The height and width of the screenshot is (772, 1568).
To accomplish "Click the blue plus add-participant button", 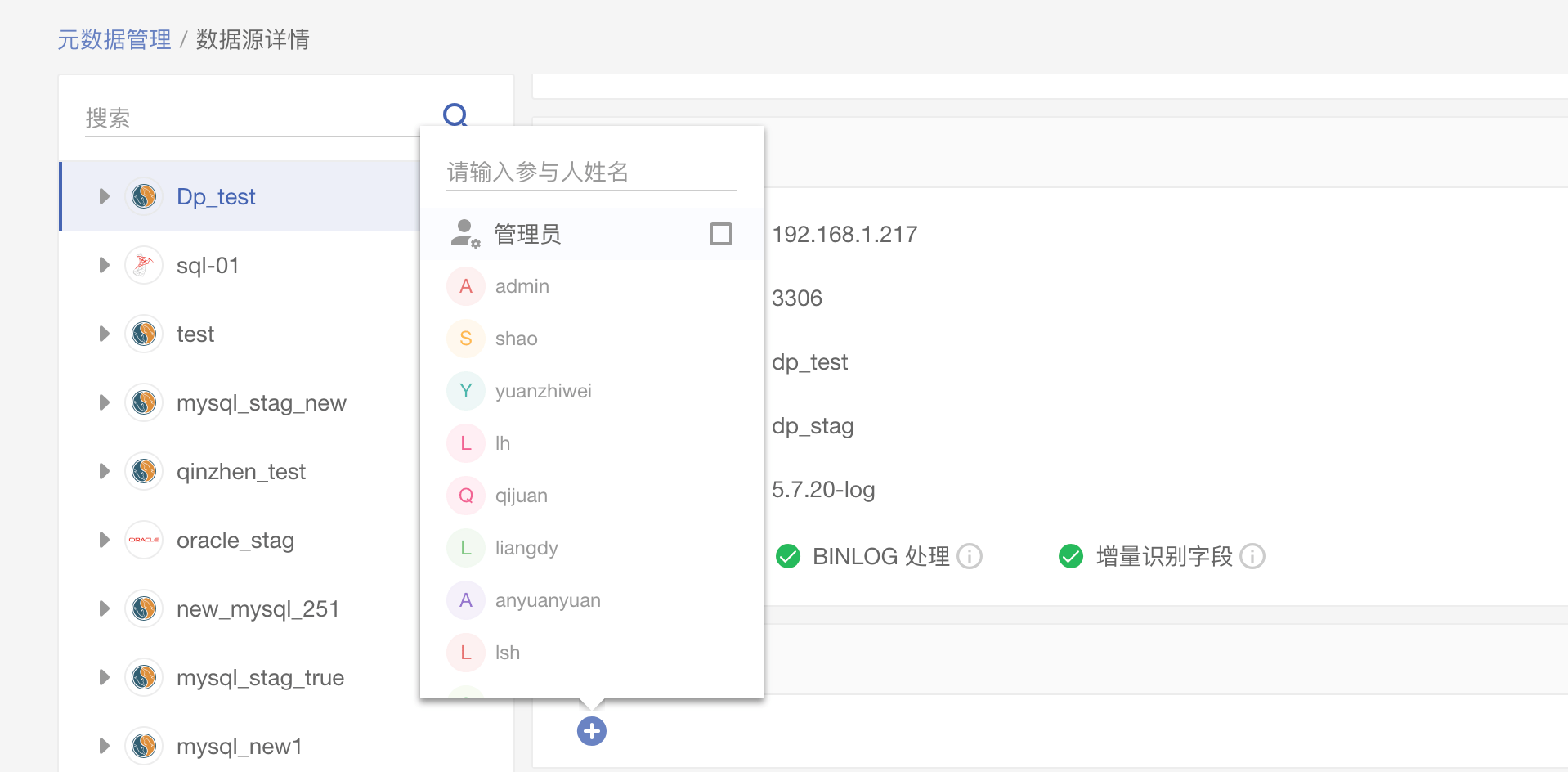I will (592, 731).
